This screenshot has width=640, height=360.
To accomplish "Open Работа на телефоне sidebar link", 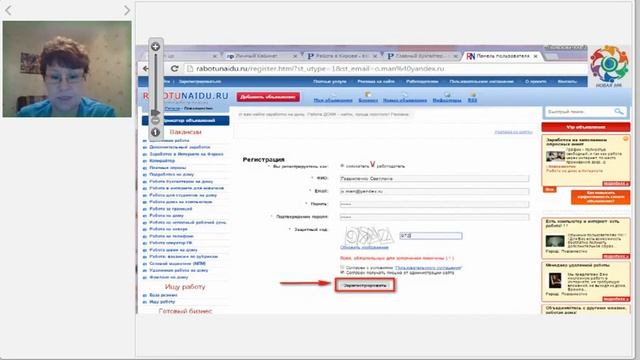I will click(171, 236).
